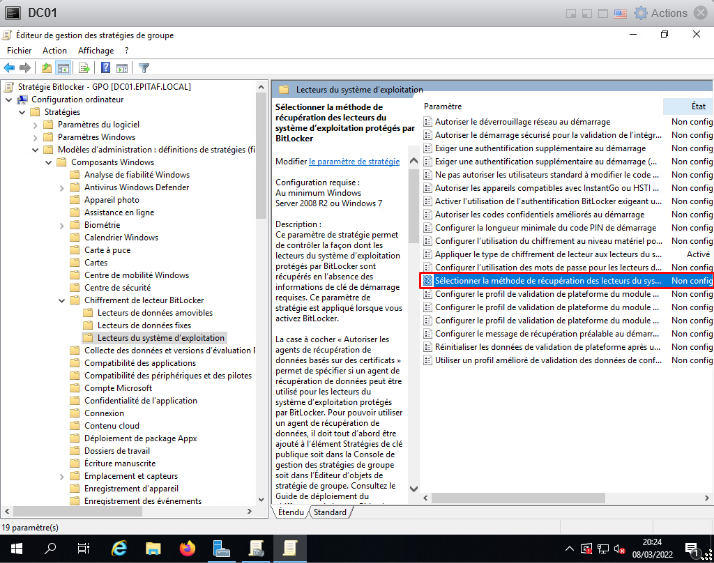
Task: Go up one level with folder icon
Action: 47,68
